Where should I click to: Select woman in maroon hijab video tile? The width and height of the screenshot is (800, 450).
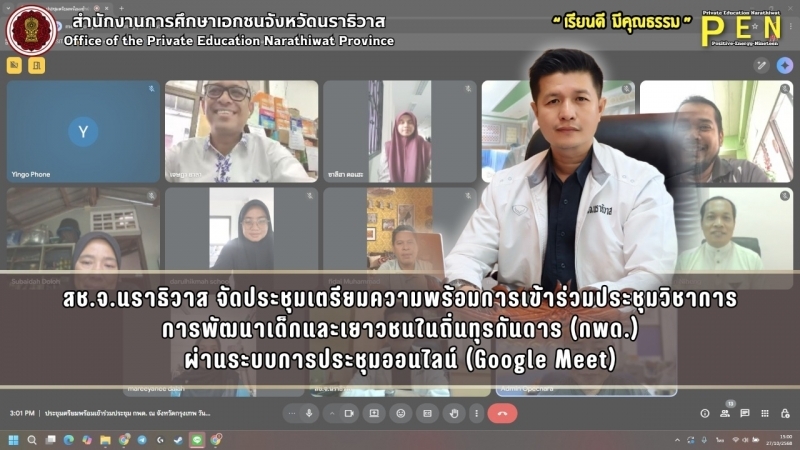click(399, 132)
